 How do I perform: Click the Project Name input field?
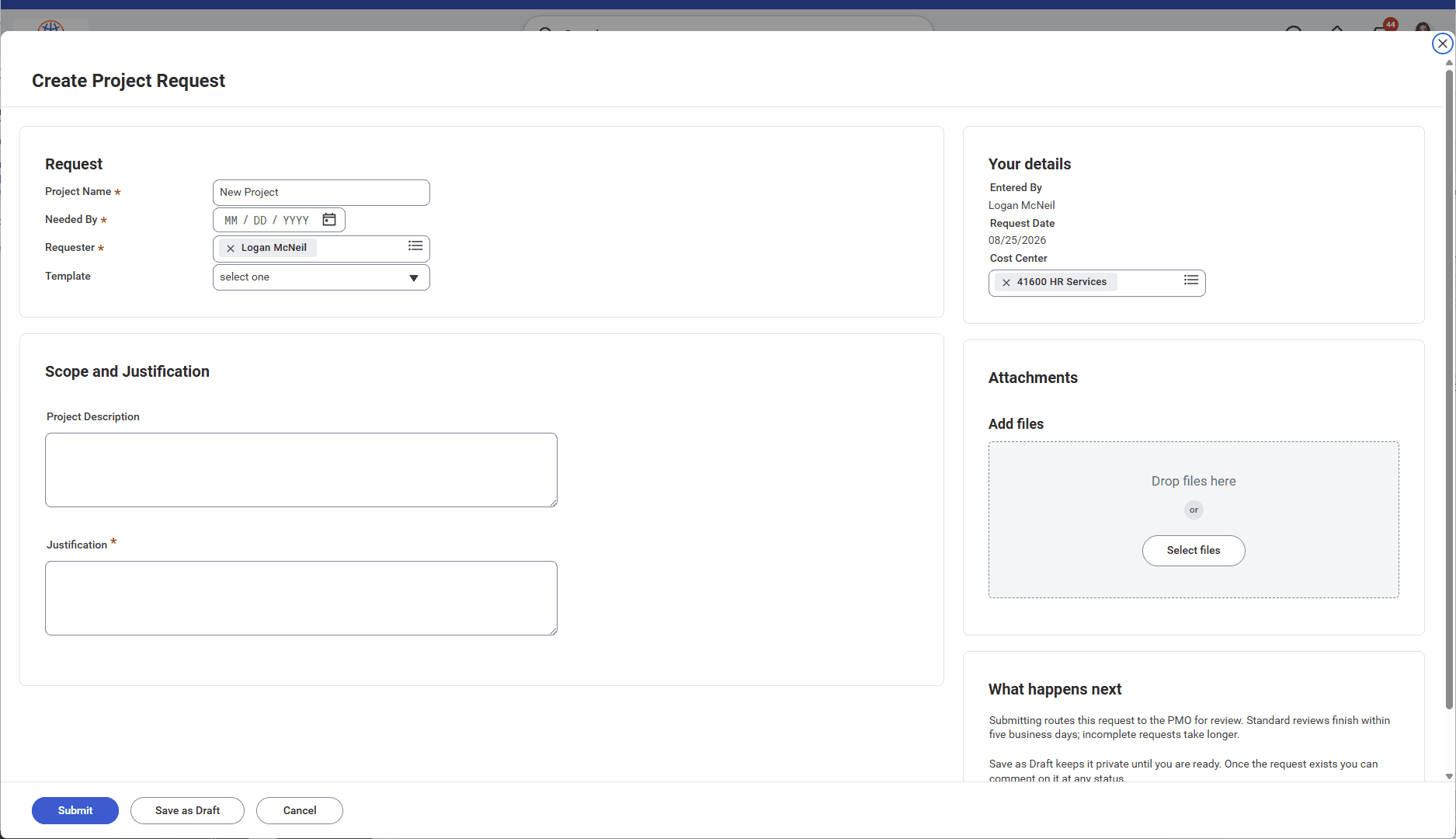(321, 193)
